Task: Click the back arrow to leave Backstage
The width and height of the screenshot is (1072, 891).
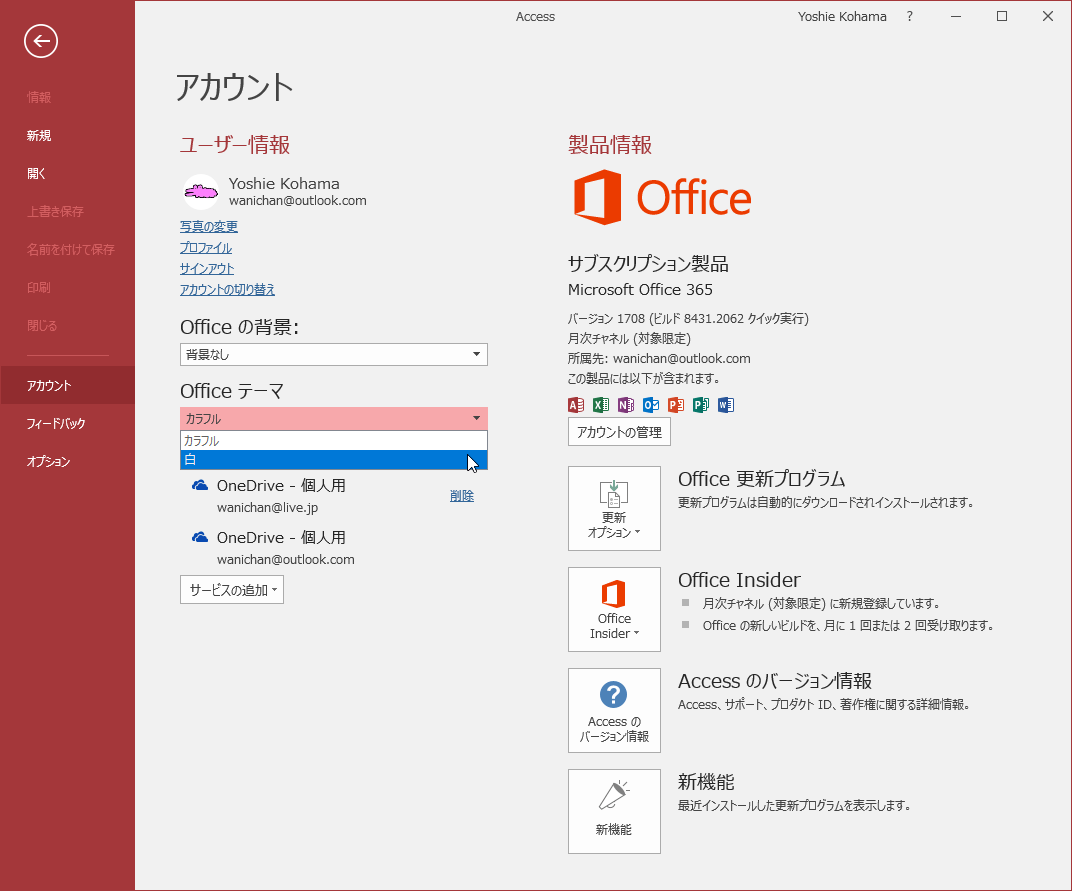Action: click(41, 41)
